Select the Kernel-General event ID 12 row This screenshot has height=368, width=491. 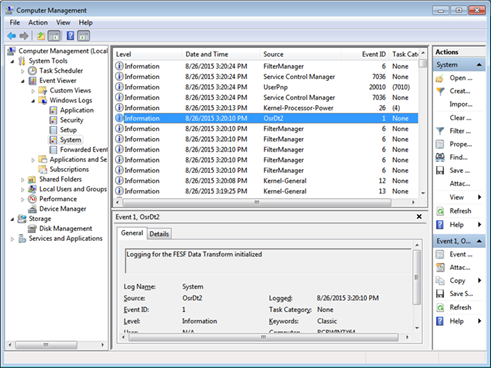point(266,181)
